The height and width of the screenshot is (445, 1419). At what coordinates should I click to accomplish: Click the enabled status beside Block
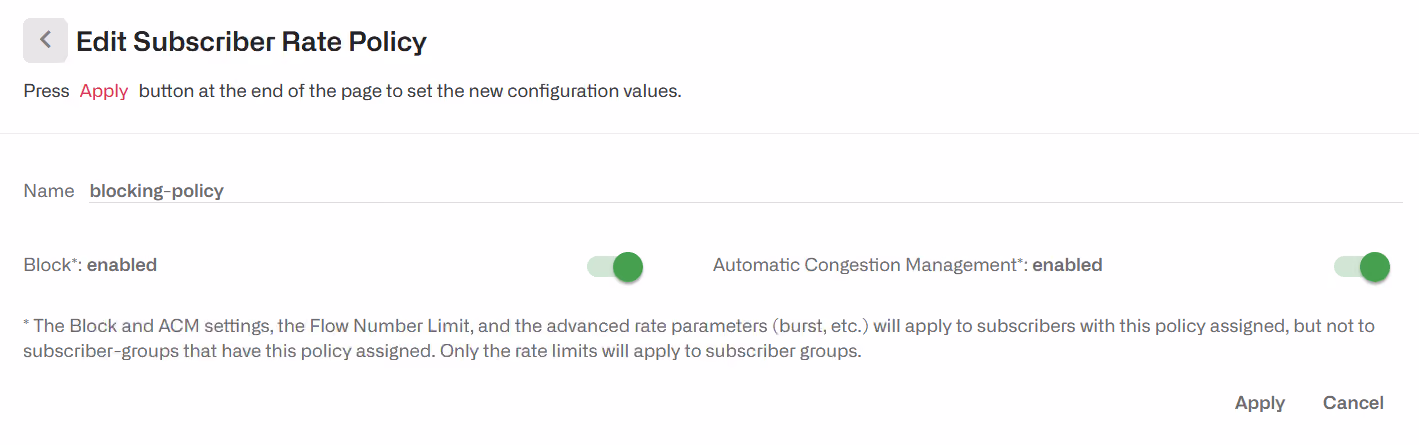[x=122, y=265]
